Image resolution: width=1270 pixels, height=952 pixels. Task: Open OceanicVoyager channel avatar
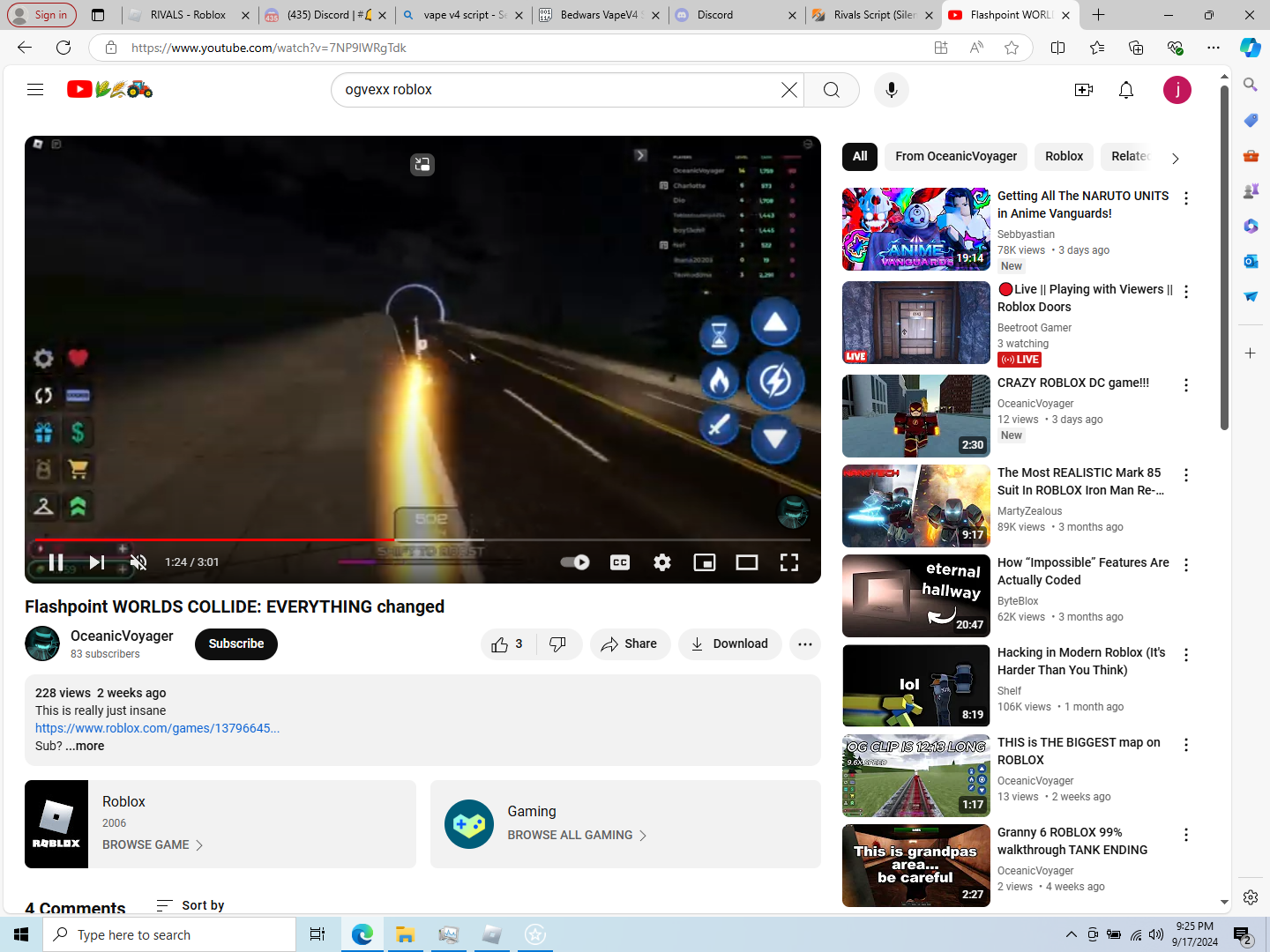tap(42, 643)
